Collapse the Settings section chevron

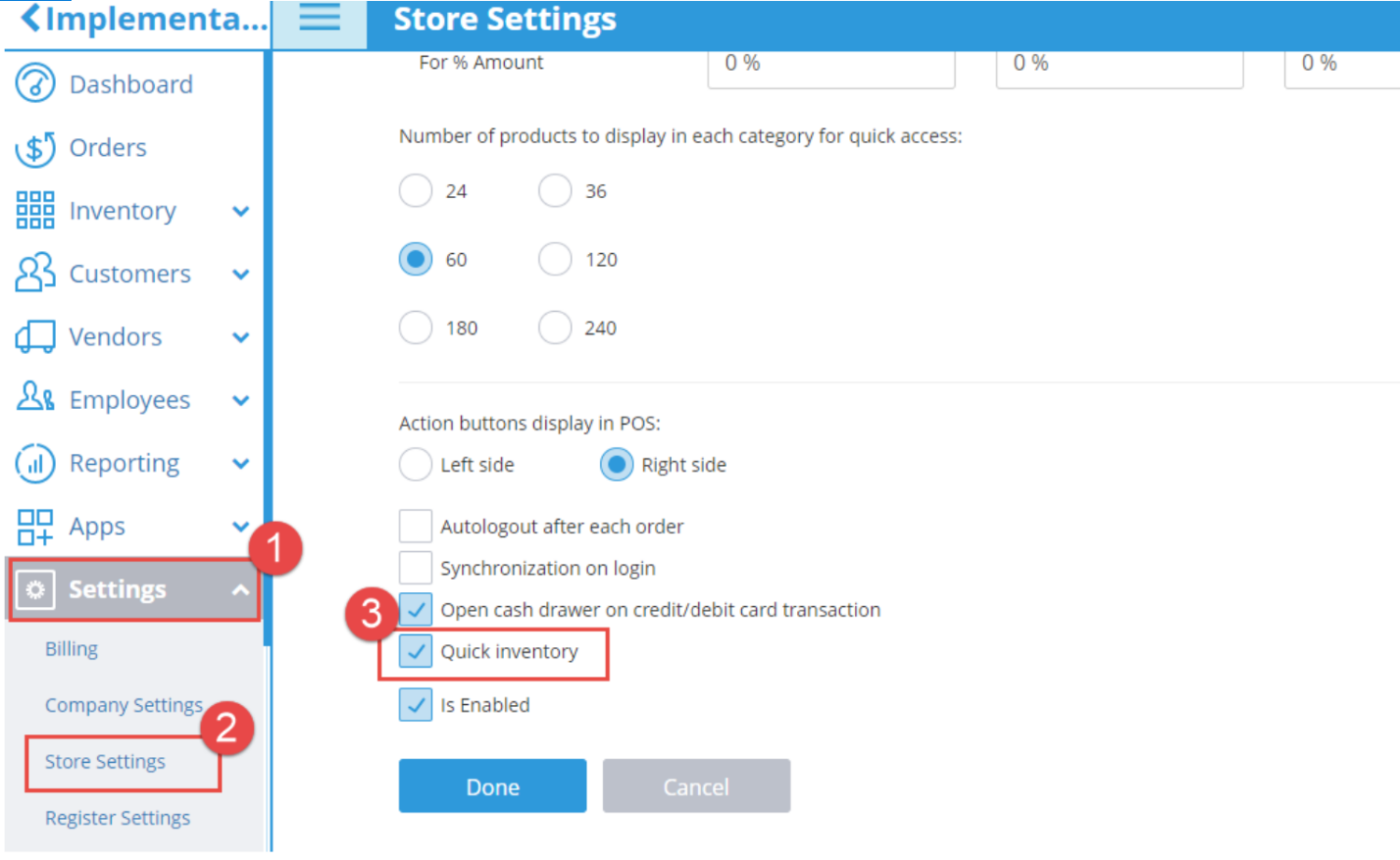pyautogui.click(x=240, y=589)
